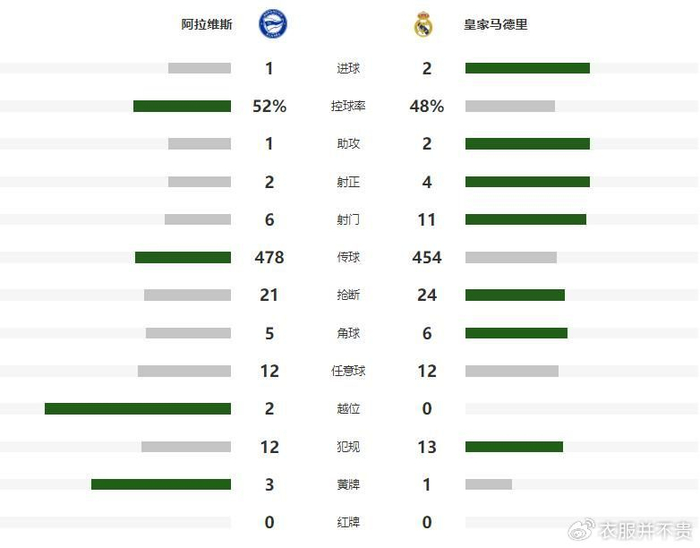The width and height of the screenshot is (700, 548).
Task: Select the 控球率 stat label
Action: pyautogui.click(x=349, y=106)
